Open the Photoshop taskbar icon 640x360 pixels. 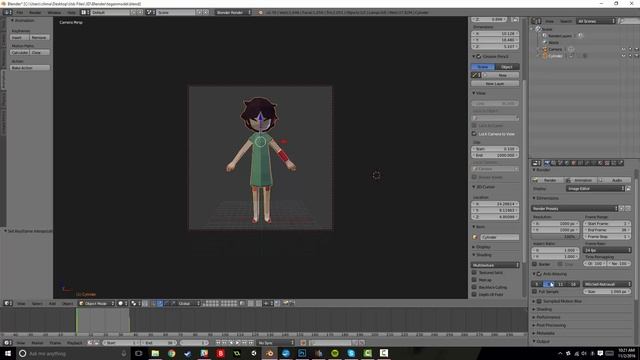302,353
